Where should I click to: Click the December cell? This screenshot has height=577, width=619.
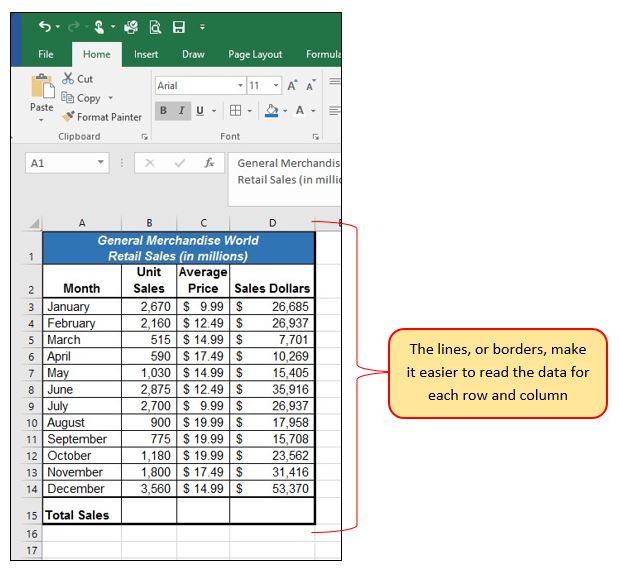pyautogui.click(x=82, y=489)
